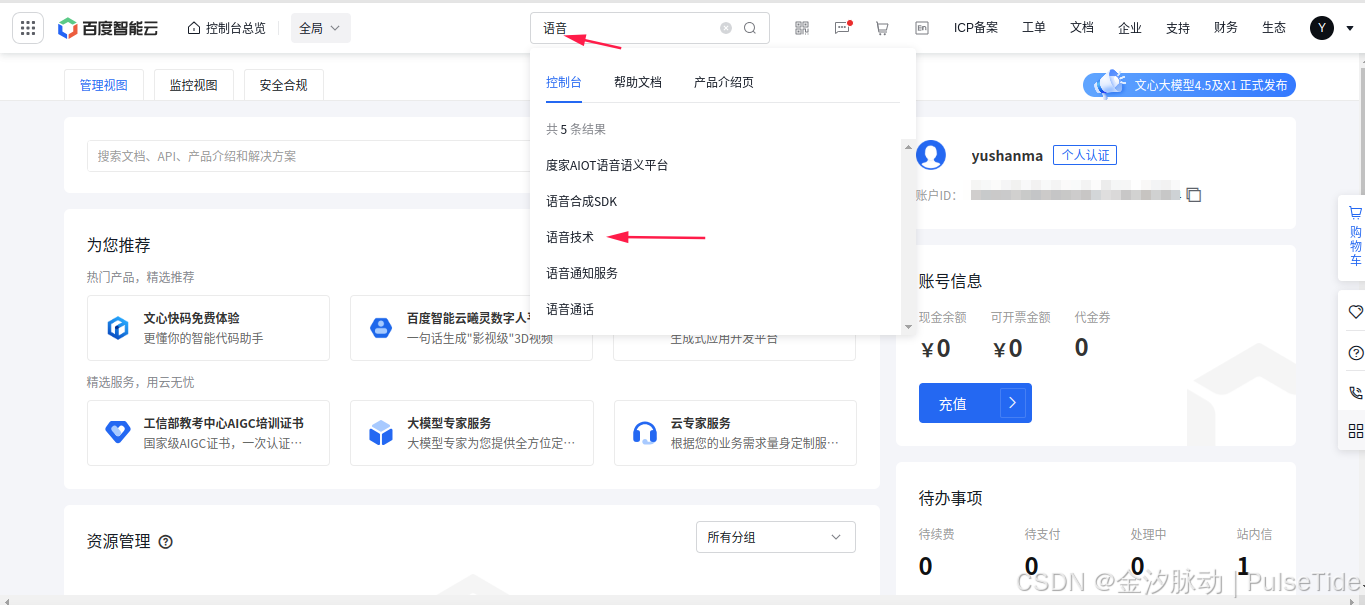Click the magnifier search icon

(750, 28)
